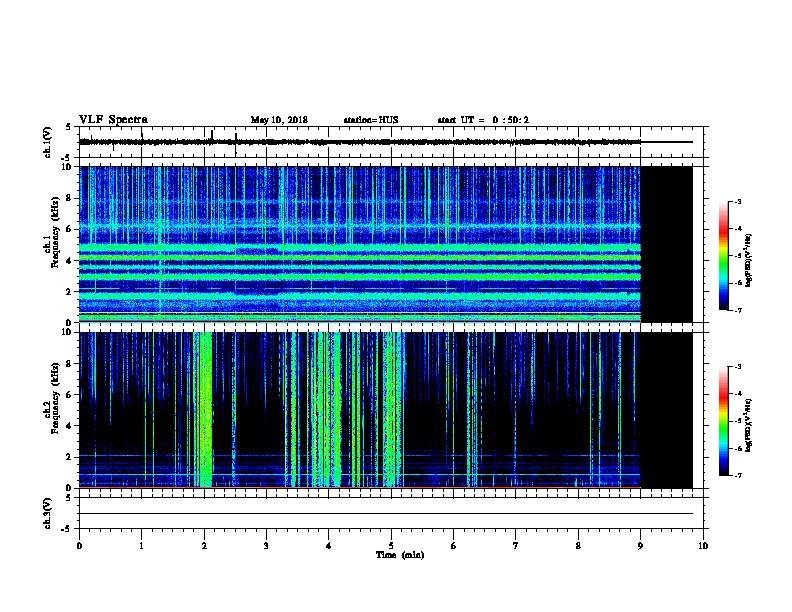This screenshot has width=792, height=612.
Task: Click the ch.2 broadband burst at 2 min
Action: coord(205,410)
